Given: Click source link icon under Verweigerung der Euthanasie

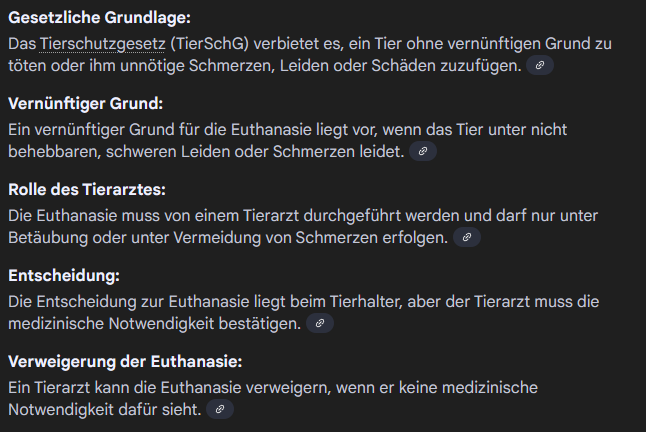Looking at the screenshot, I should 220,409.
